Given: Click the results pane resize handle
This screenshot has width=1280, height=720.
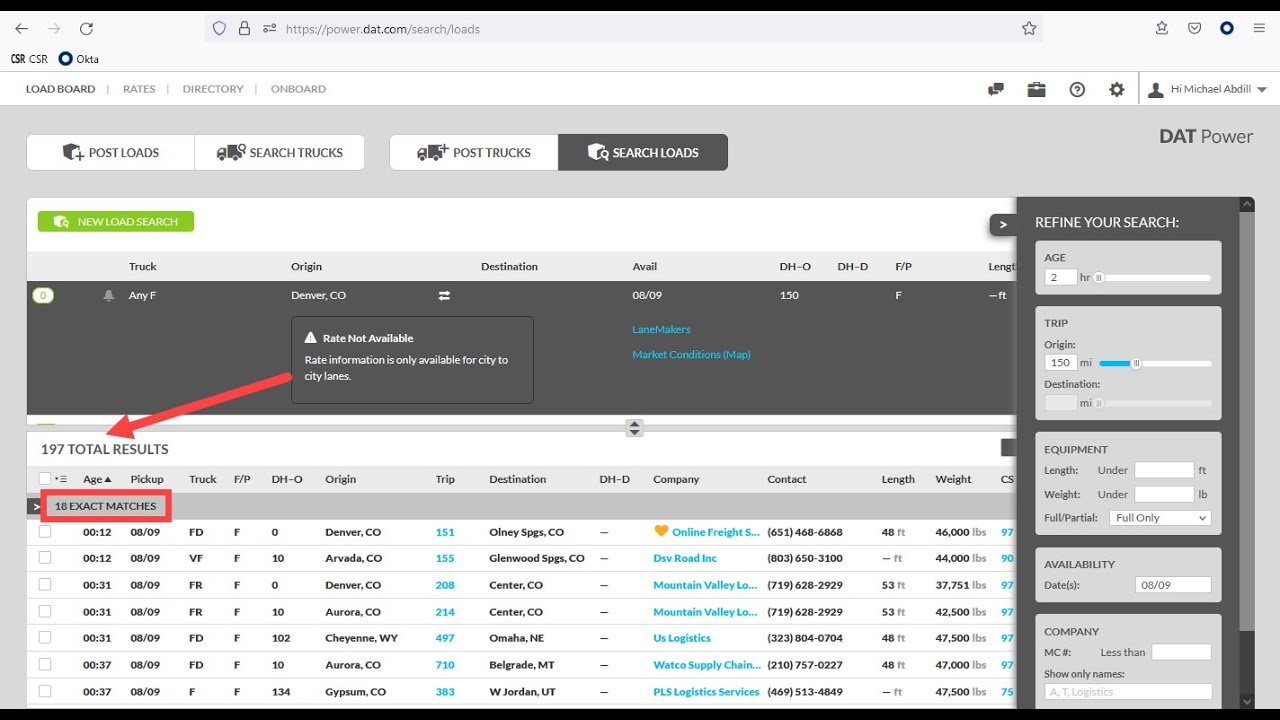Looking at the screenshot, I should coord(634,428).
